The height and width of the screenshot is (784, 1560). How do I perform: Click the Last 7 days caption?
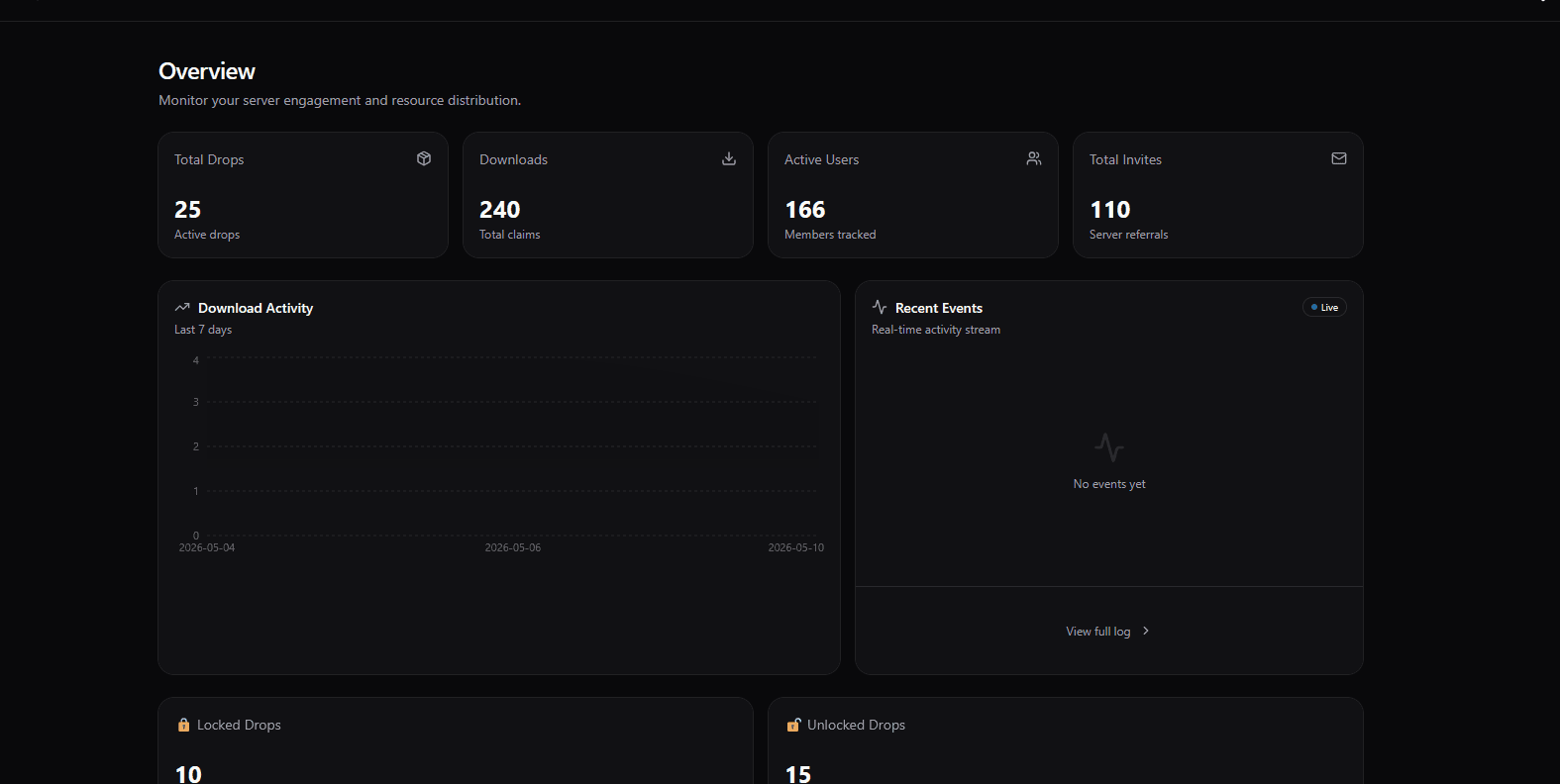pyautogui.click(x=203, y=330)
